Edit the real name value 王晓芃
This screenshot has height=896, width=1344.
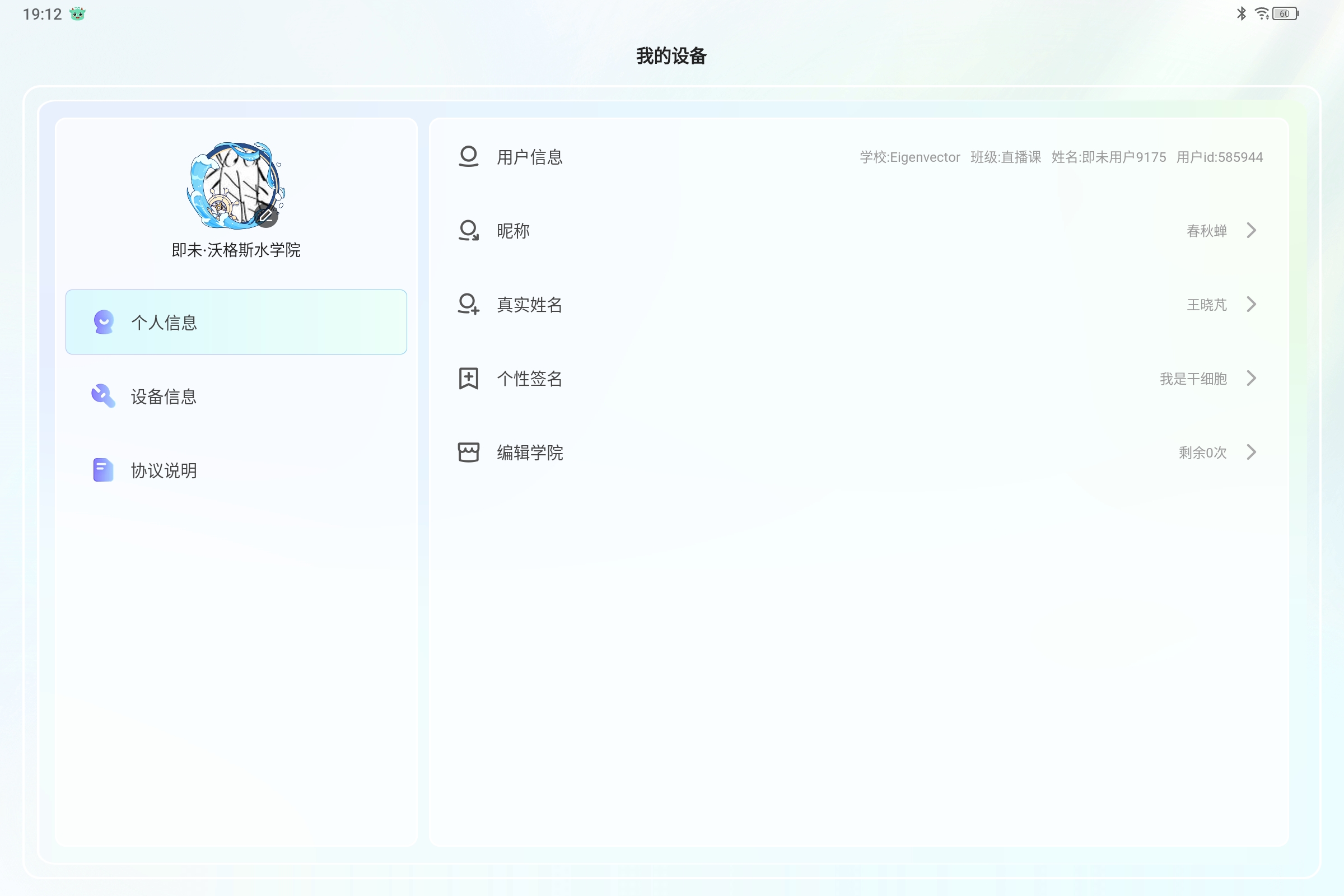tap(1207, 305)
